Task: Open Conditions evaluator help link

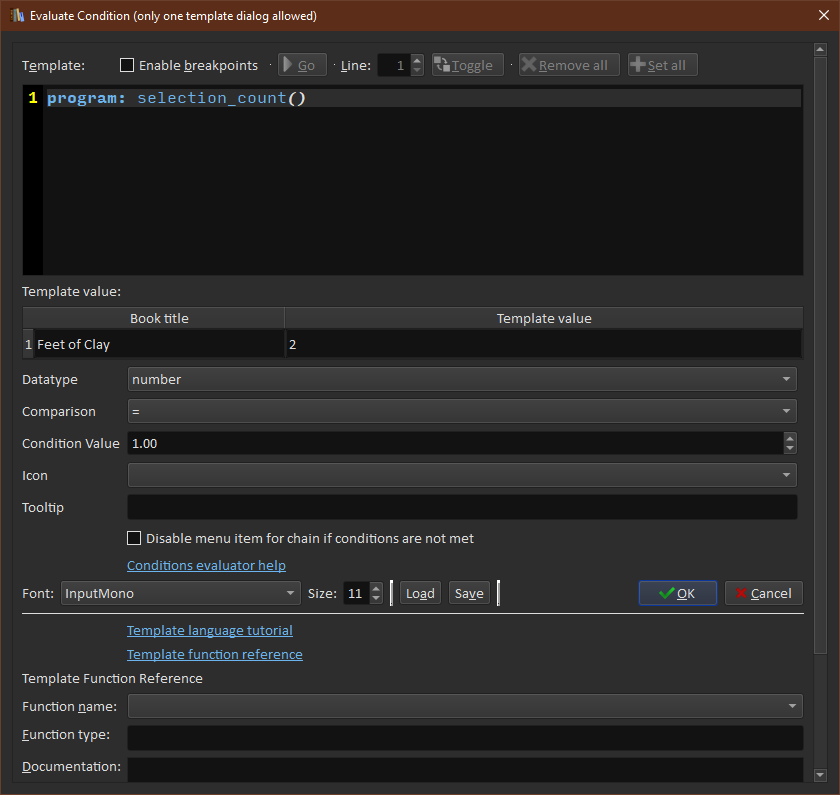Action: 206,565
